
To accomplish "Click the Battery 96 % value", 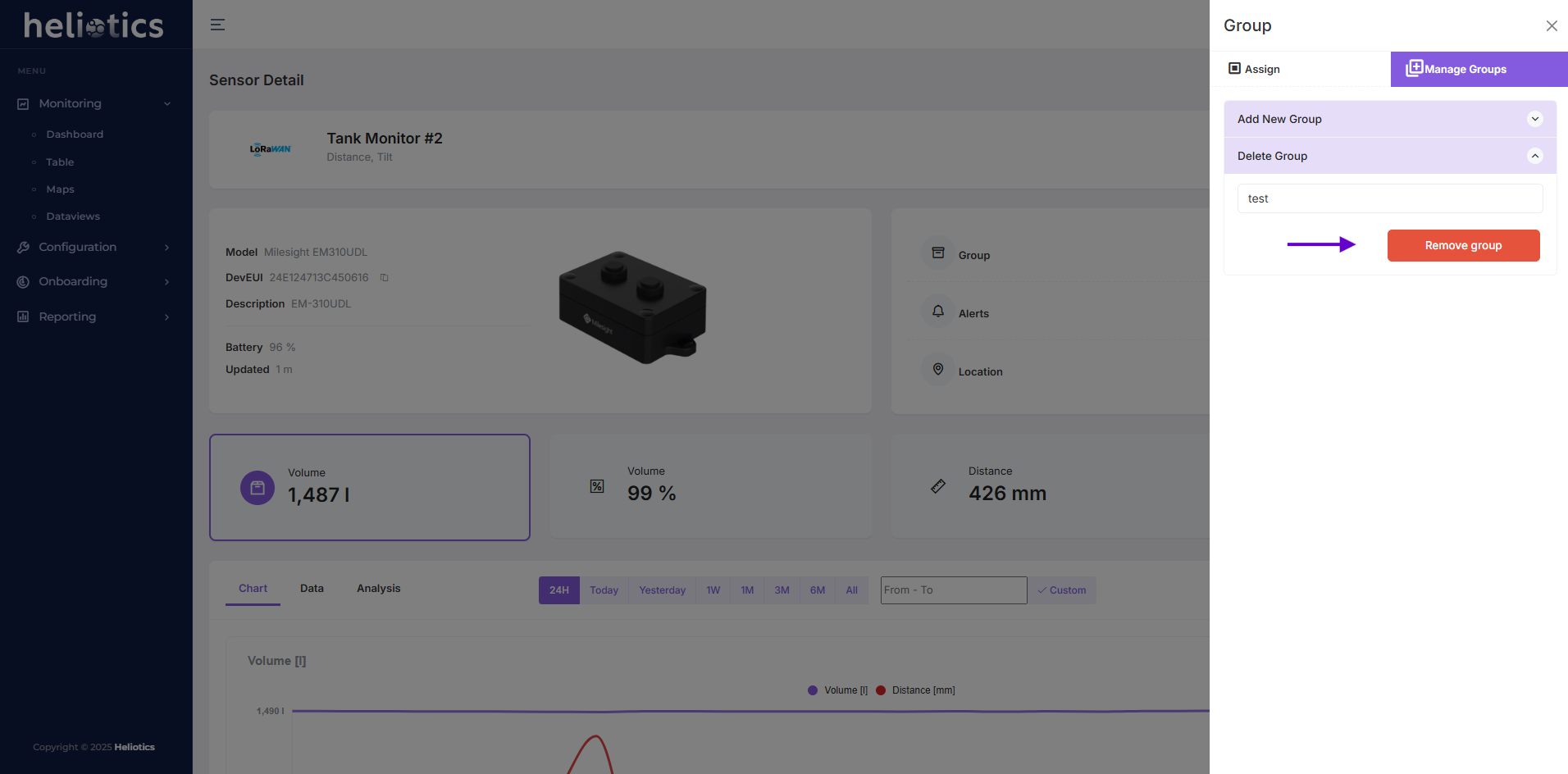I will [x=282, y=348].
